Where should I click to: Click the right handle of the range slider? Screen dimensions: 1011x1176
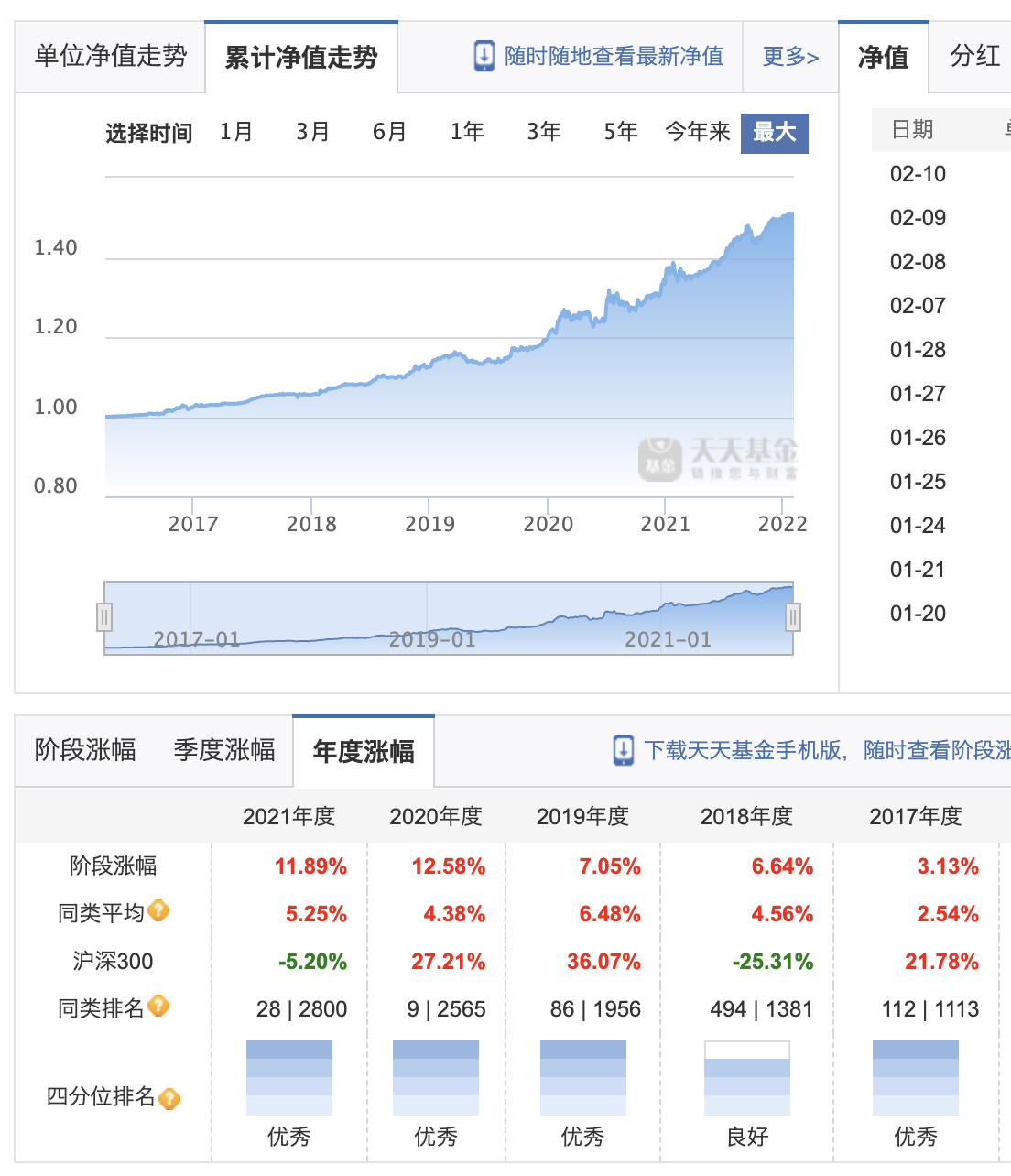point(793,618)
